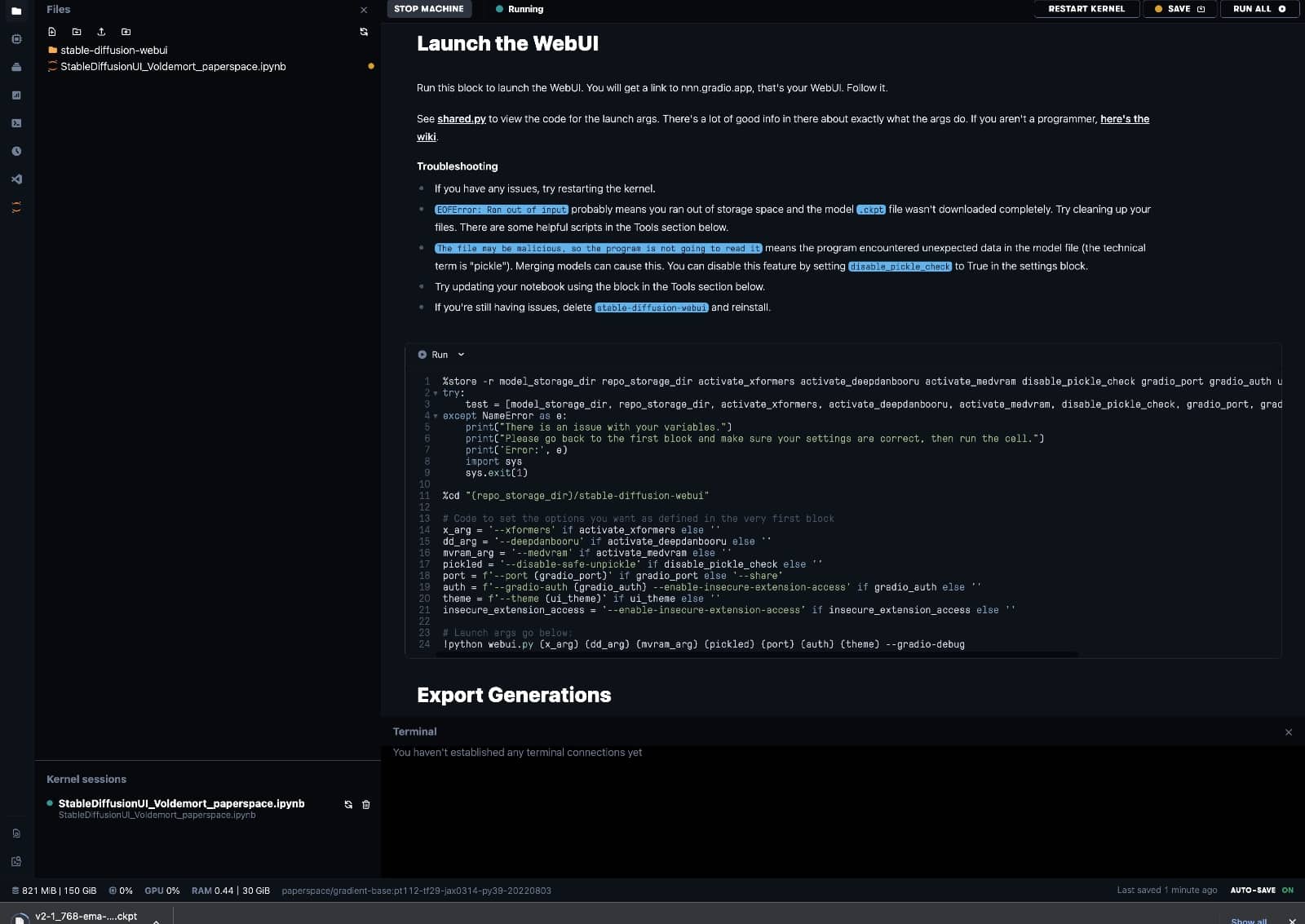Click inside the code cell at line 24

(703, 645)
